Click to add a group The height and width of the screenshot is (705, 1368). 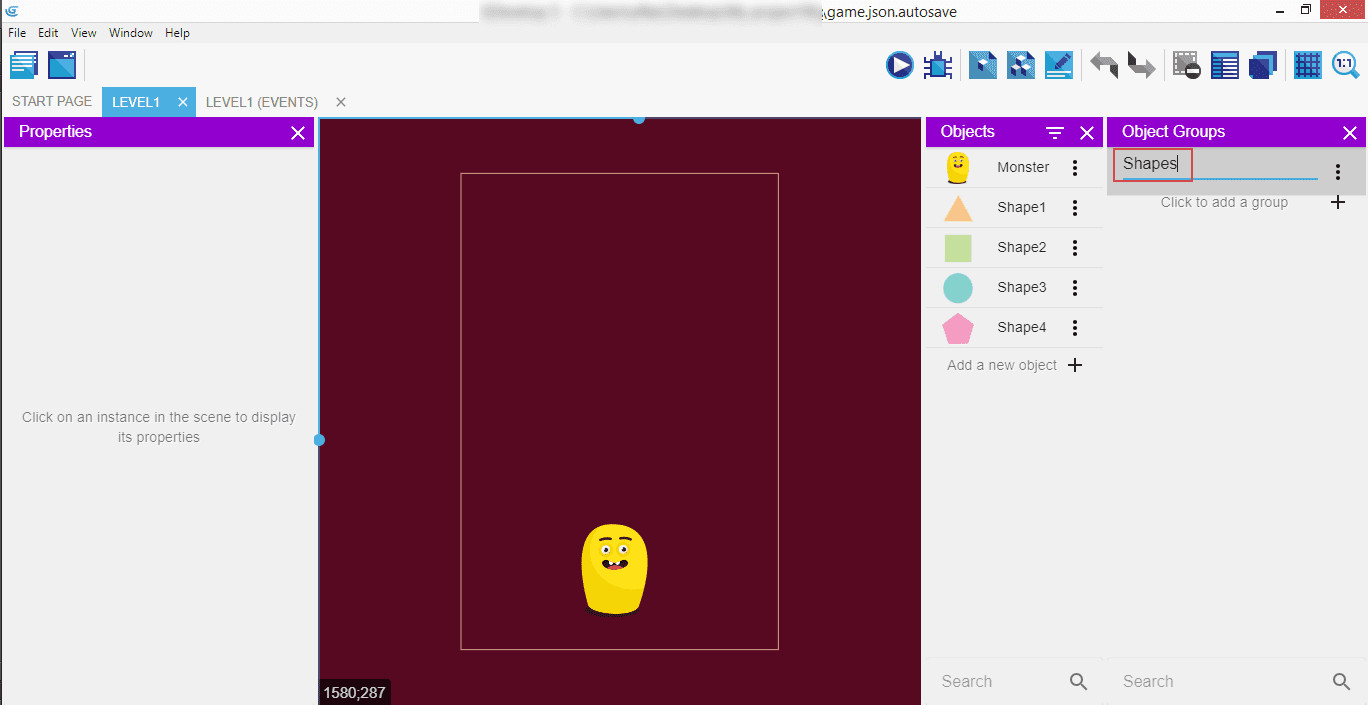pos(1224,202)
